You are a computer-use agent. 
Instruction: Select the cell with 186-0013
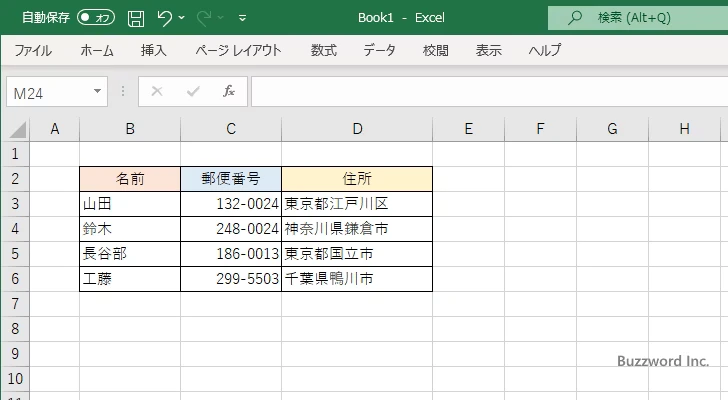(x=231, y=254)
